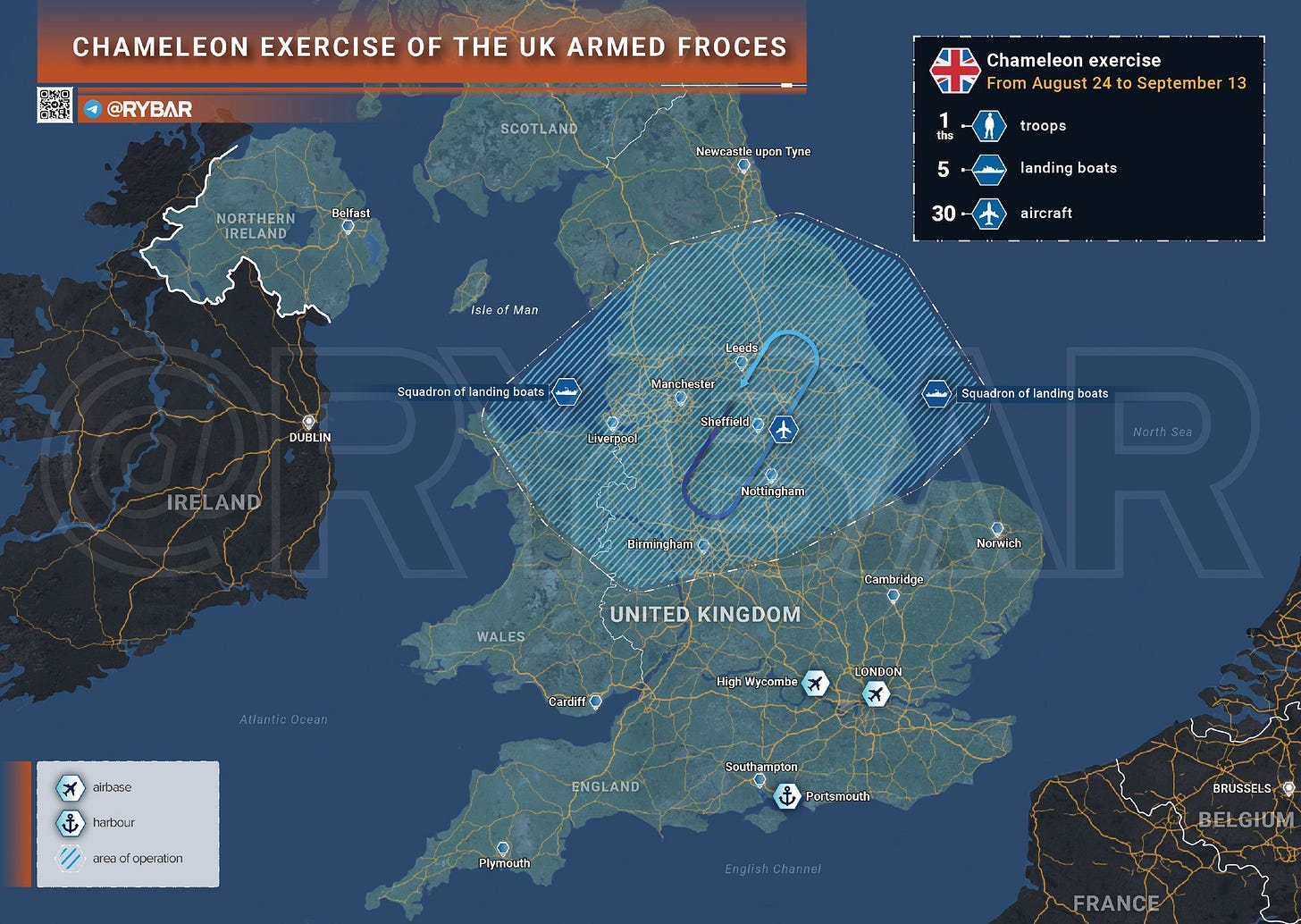Click the Cardiff city marker
1301x924 pixels.
[596, 702]
